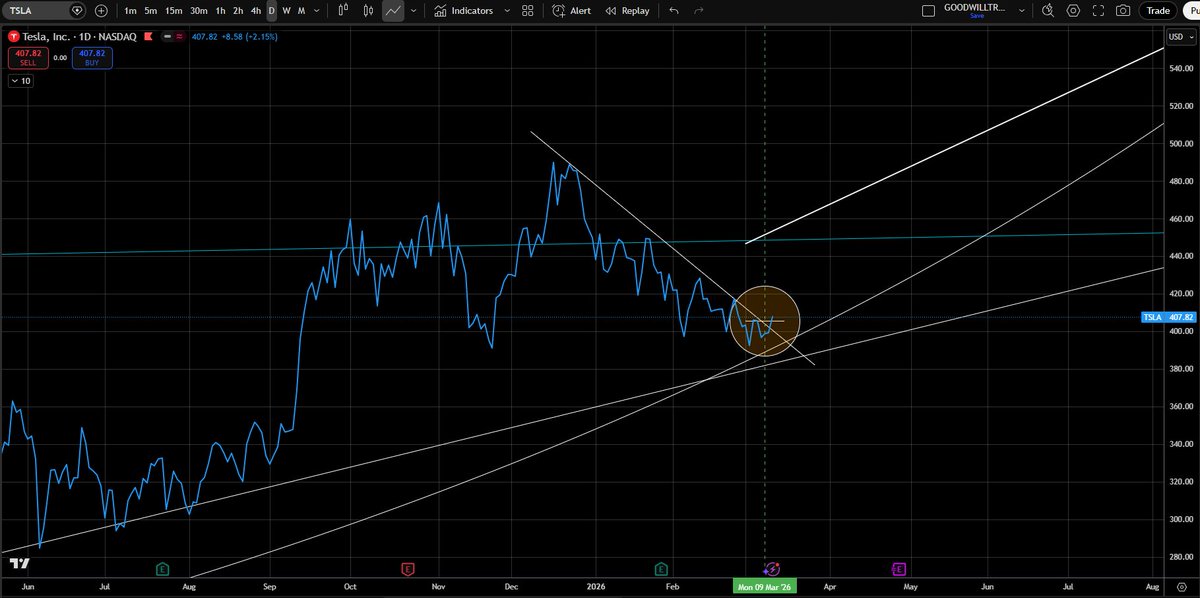Screen dimensions: 1200x598
Task: Expand the layout name dropdown chevron
Action: (1021, 10)
